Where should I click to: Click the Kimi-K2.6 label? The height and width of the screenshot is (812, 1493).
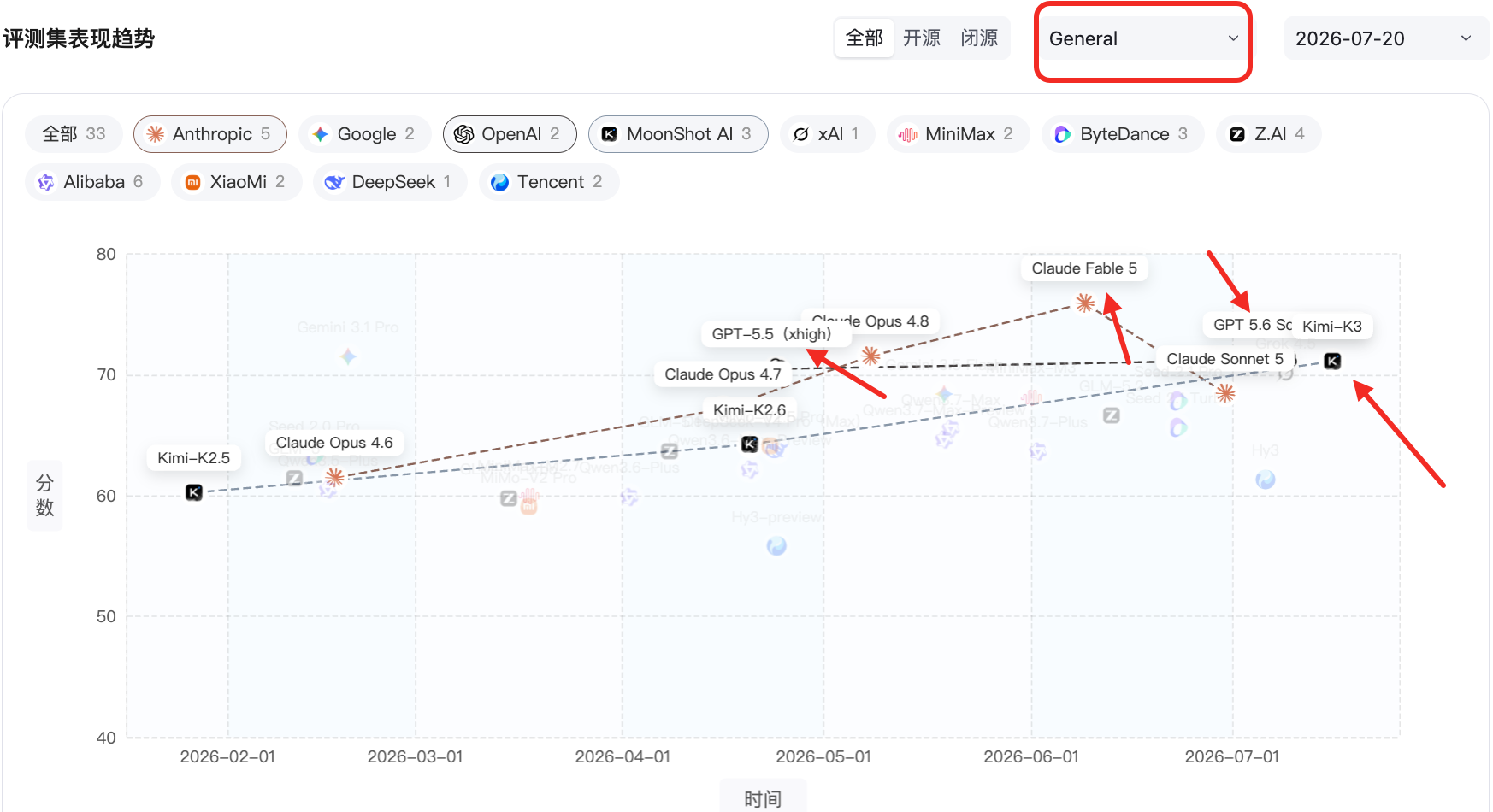(x=750, y=410)
